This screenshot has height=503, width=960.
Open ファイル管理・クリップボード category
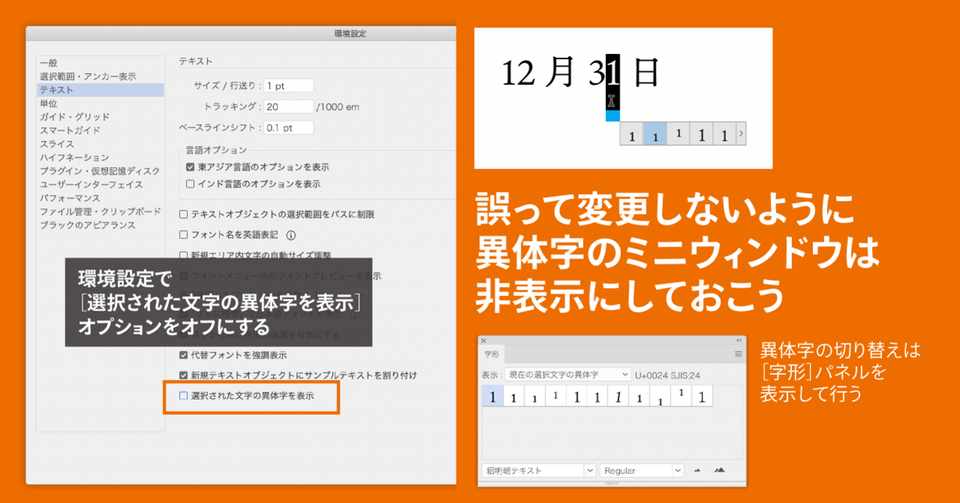pos(100,211)
